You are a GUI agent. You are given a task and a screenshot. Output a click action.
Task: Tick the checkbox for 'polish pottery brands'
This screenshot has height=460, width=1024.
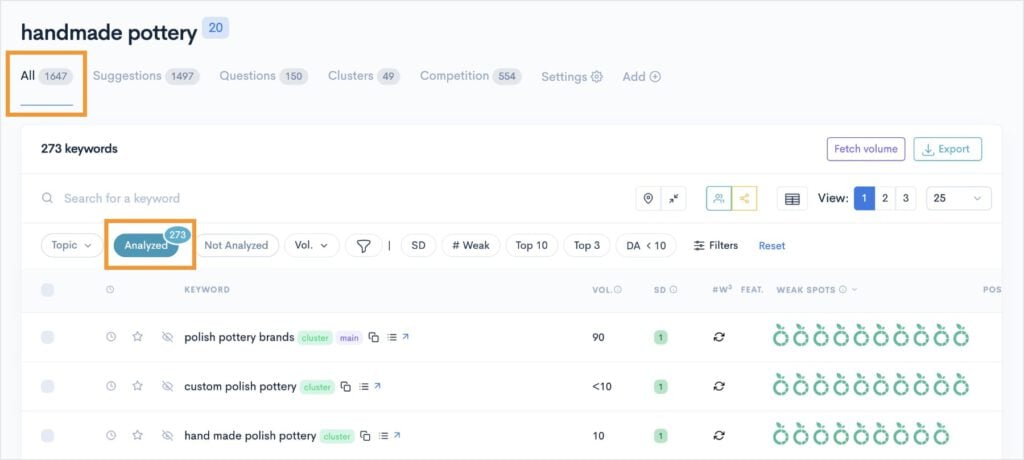coord(48,338)
